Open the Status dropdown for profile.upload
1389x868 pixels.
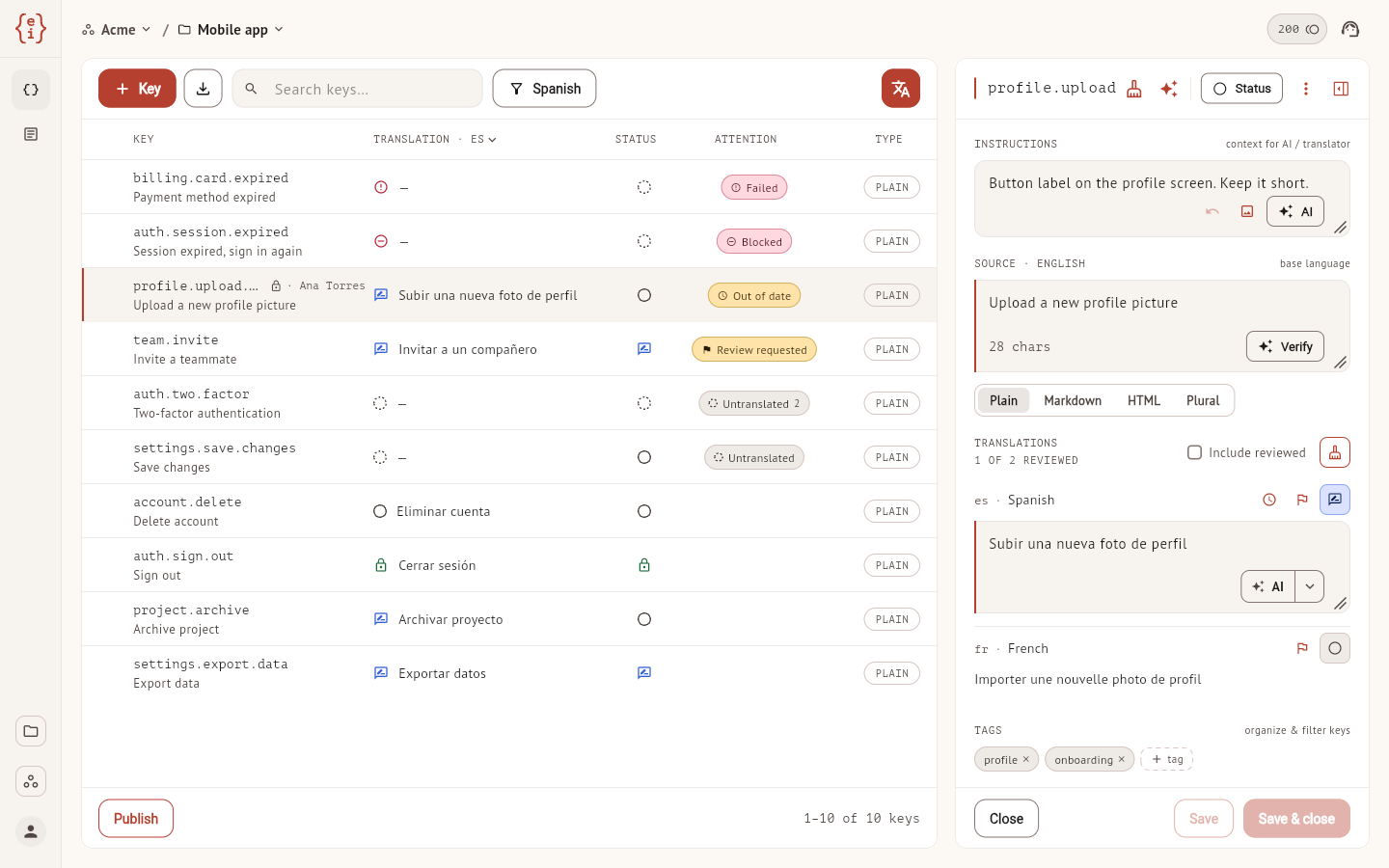click(1241, 89)
